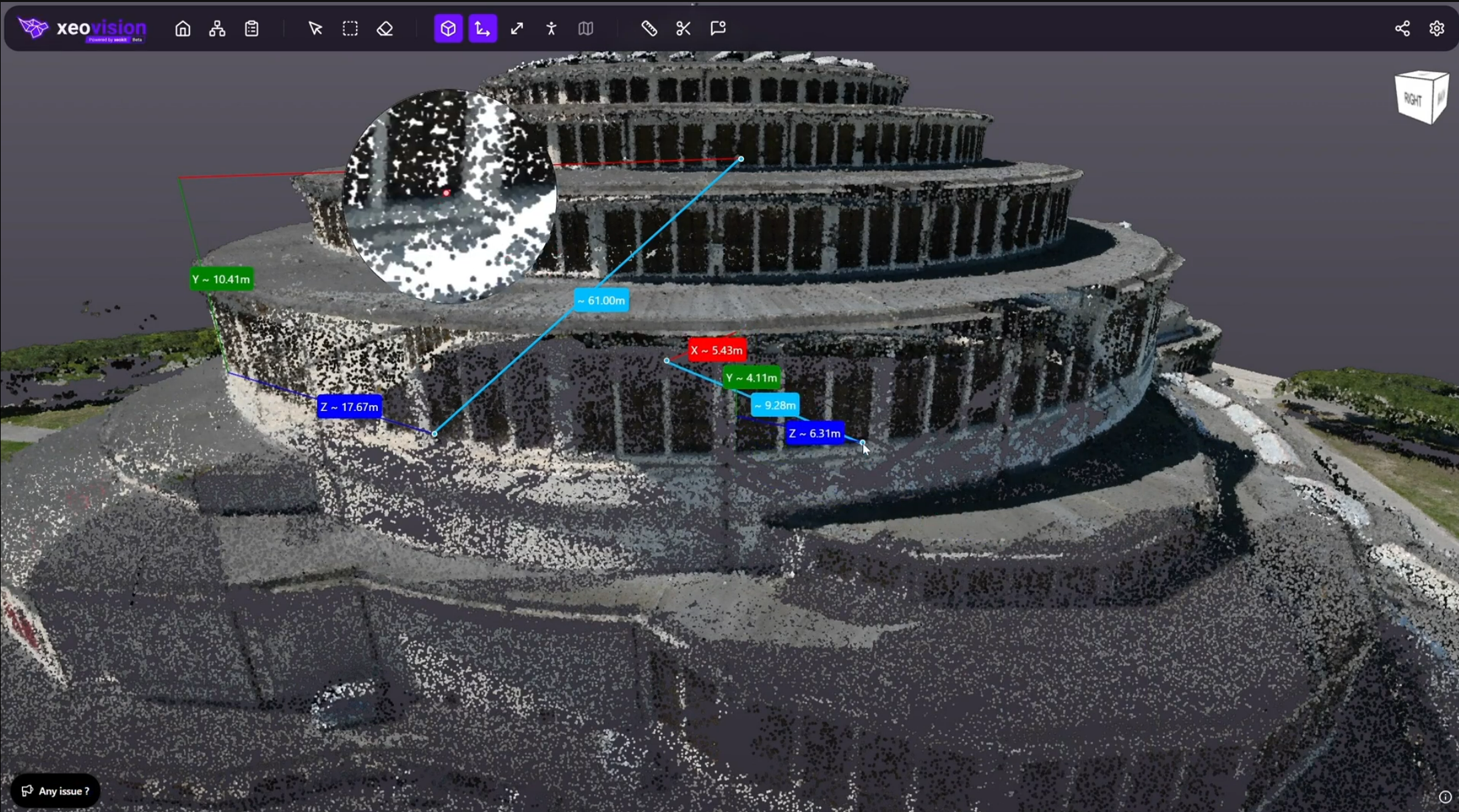Enable first-person walk mode icon

click(x=551, y=29)
